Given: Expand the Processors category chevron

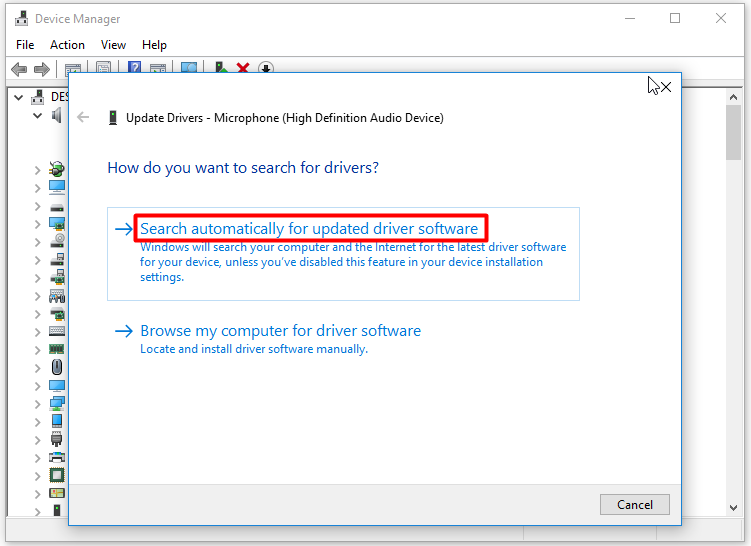Looking at the screenshot, I should (37, 476).
